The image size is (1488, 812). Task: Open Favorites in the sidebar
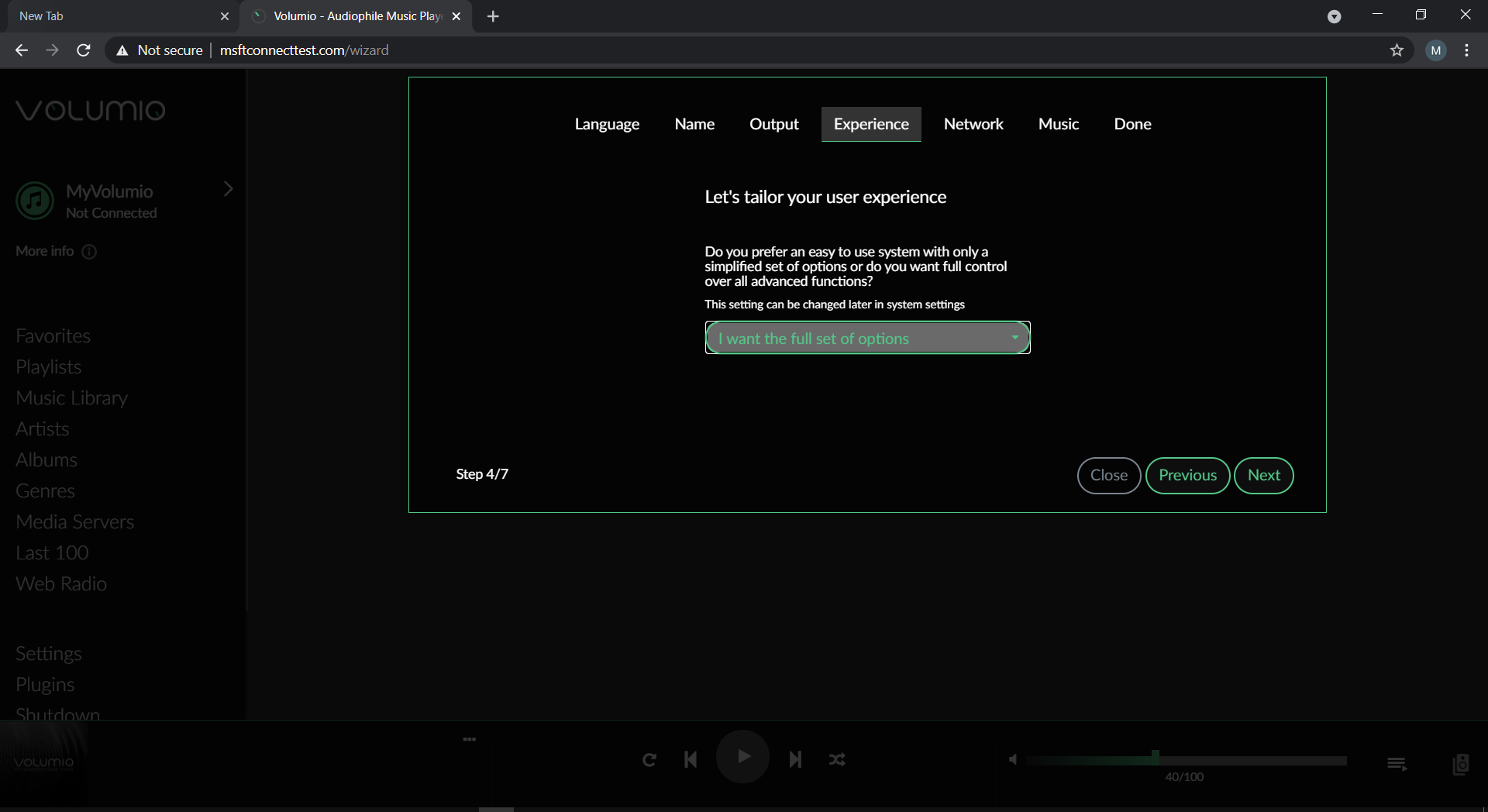point(53,336)
